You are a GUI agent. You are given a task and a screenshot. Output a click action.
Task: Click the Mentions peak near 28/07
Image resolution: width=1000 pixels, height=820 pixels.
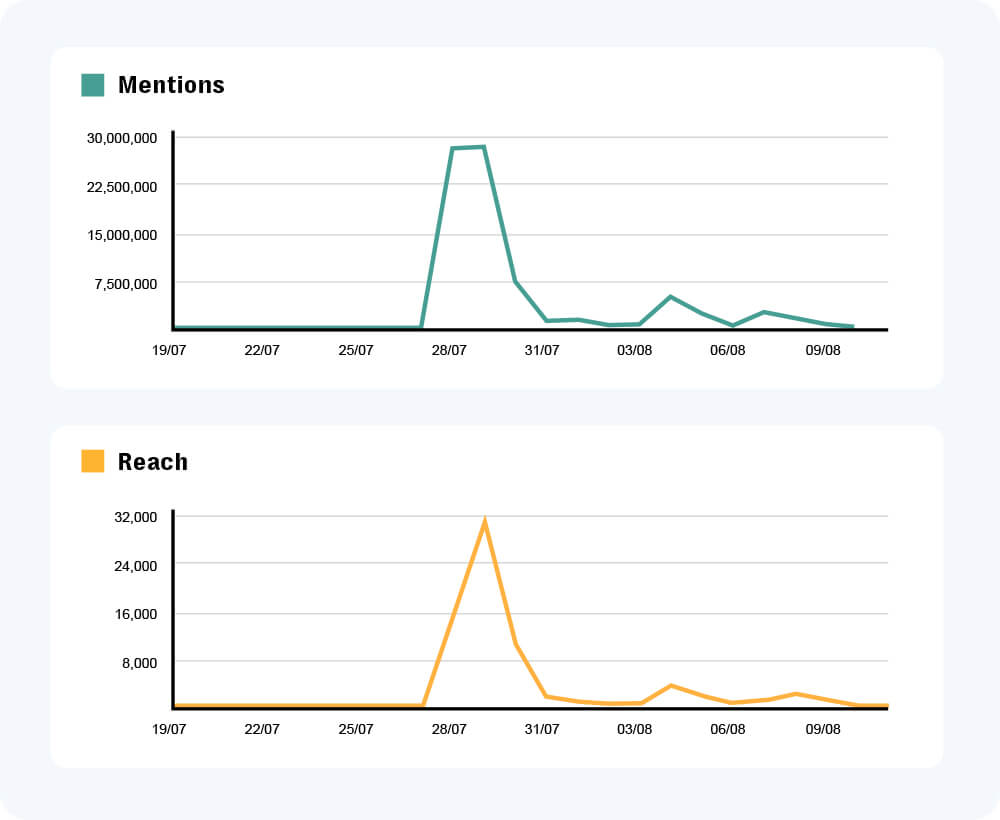(467, 146)
